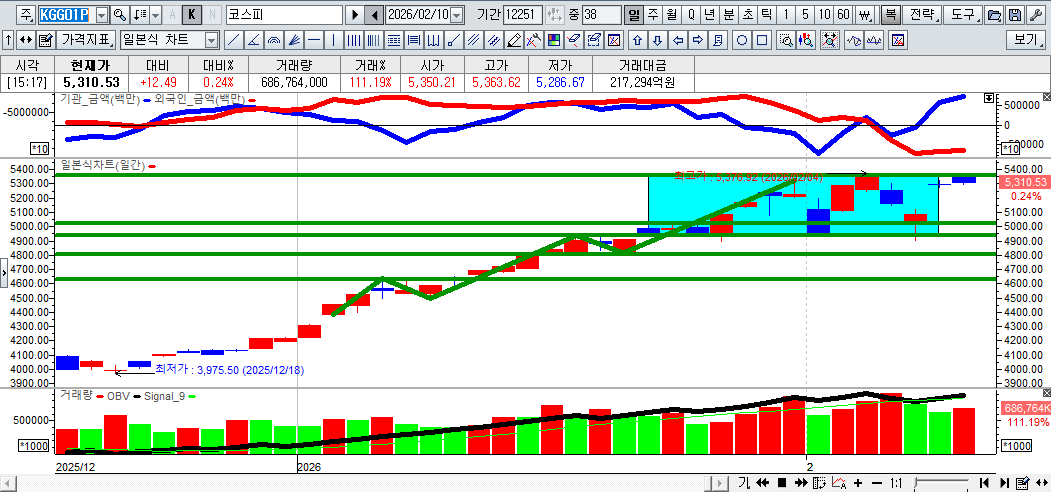1051x492 pixels.
Task: Select the horizontal line drawing tool
Action: [x=314, y=40]
